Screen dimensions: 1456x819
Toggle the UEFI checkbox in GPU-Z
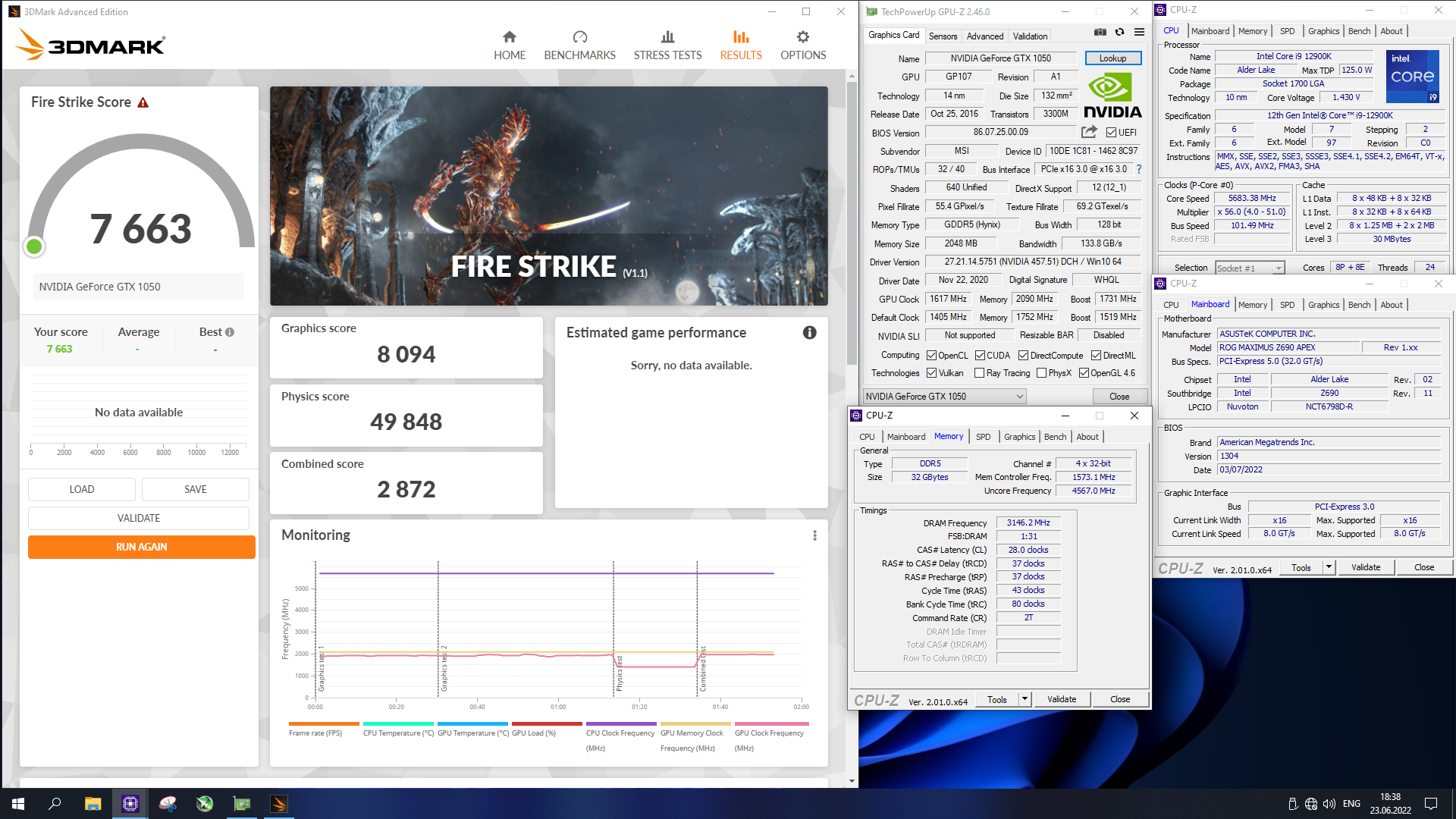pos(1111,133)
